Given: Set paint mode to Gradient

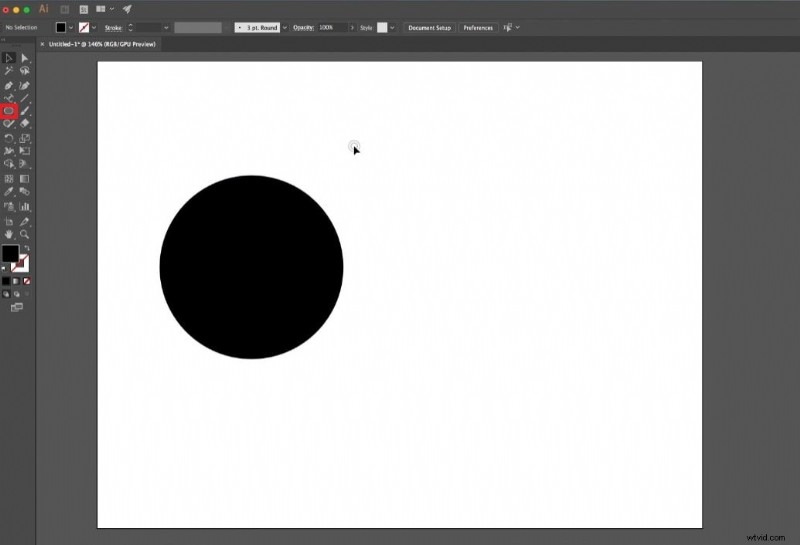Looking at the screenshot, I should 16,281.
